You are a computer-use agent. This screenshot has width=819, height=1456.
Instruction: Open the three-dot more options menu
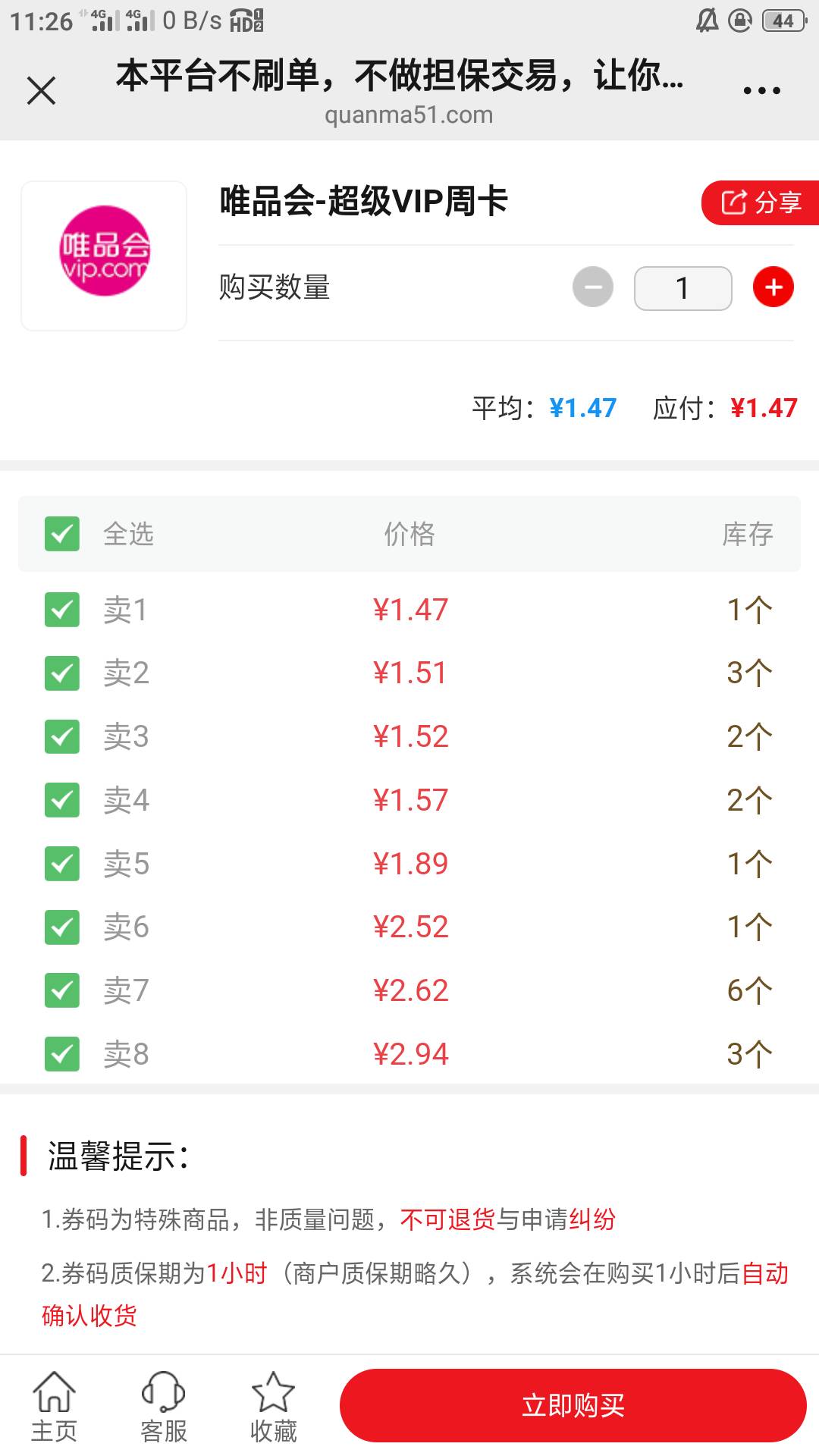pyautogui.click(x=761, y=91)
